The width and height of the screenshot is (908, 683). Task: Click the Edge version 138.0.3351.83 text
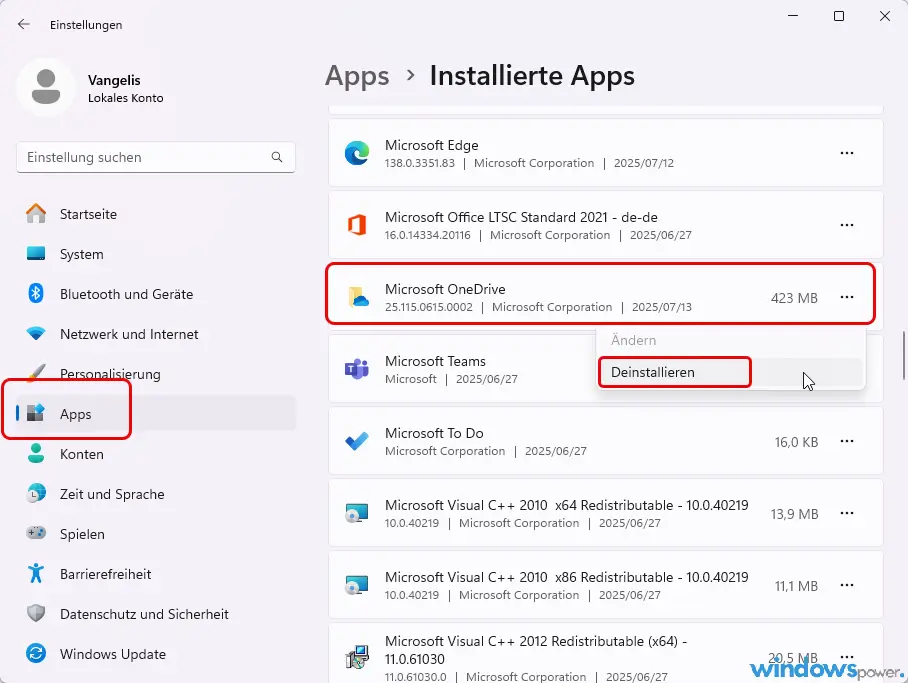[x=420, y=163]
